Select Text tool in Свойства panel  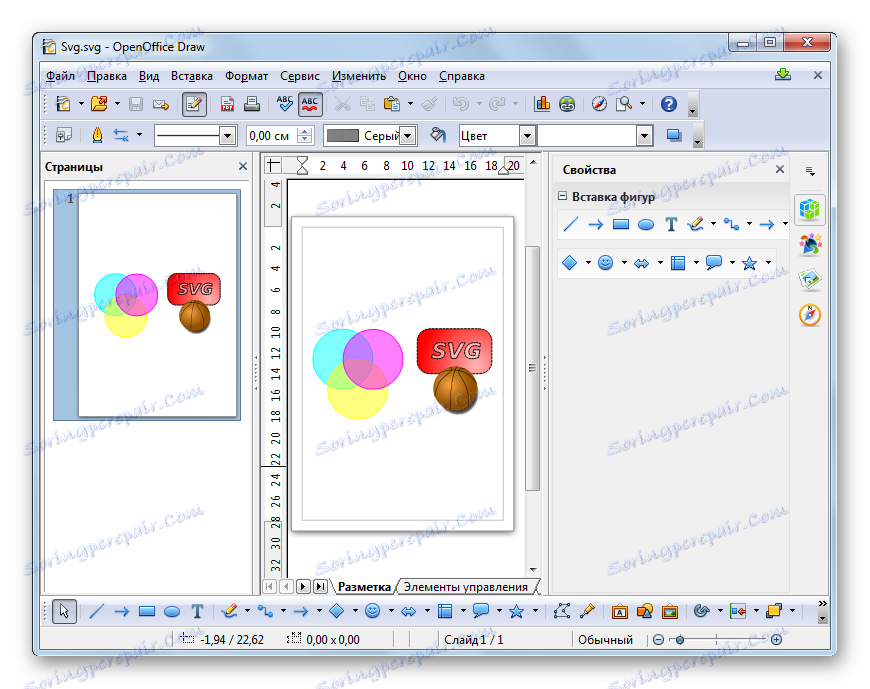pyautogui.click(x=671, y=224)
